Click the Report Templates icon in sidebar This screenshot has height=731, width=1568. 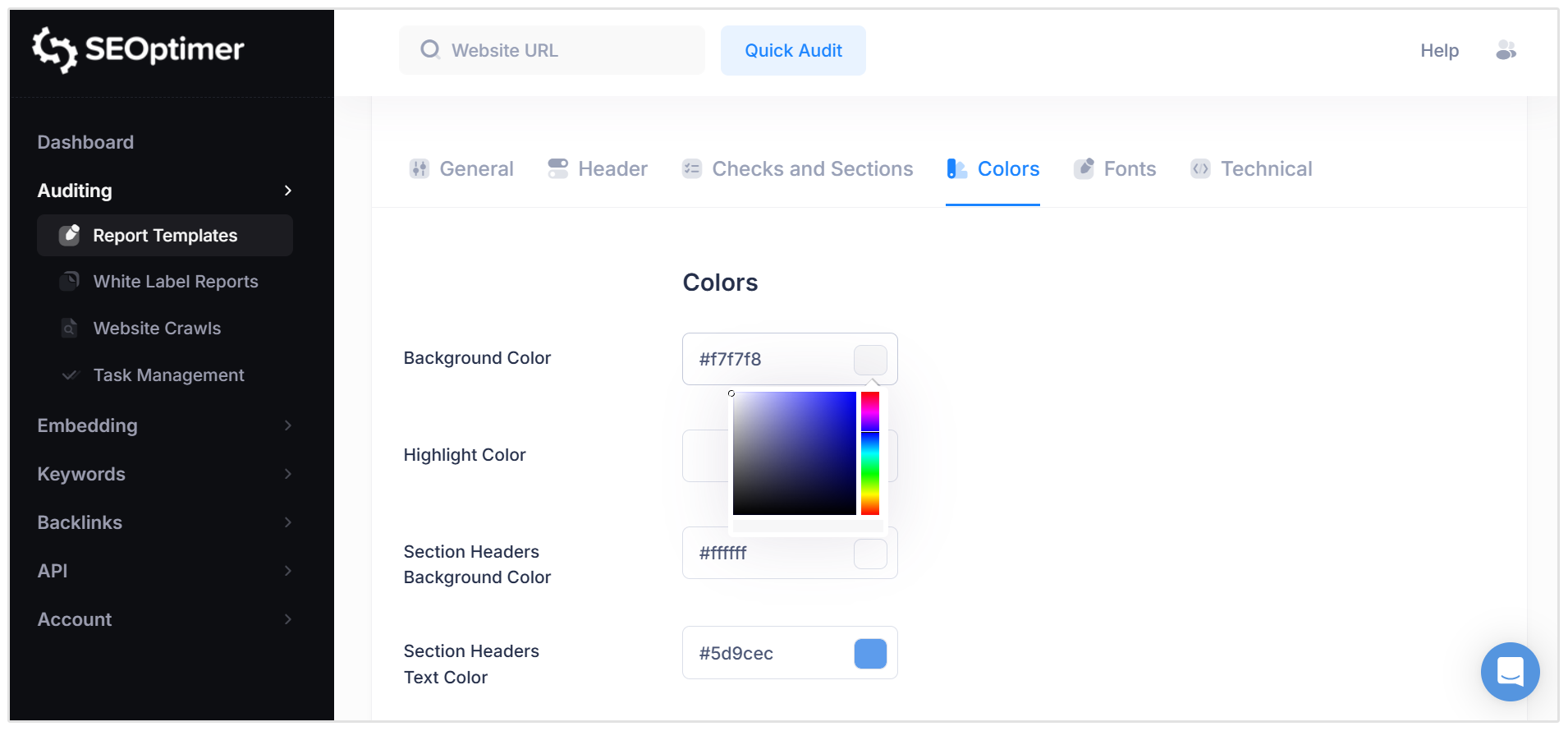(71, 235)
